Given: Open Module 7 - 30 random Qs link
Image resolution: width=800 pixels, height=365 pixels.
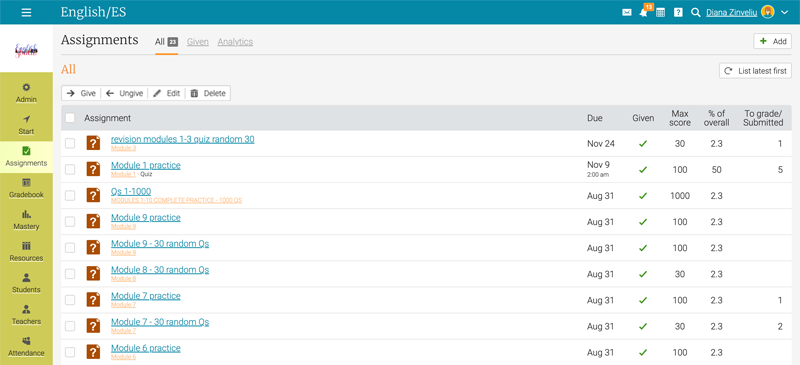Looking at the screenshot, I should tap(160, 322).
